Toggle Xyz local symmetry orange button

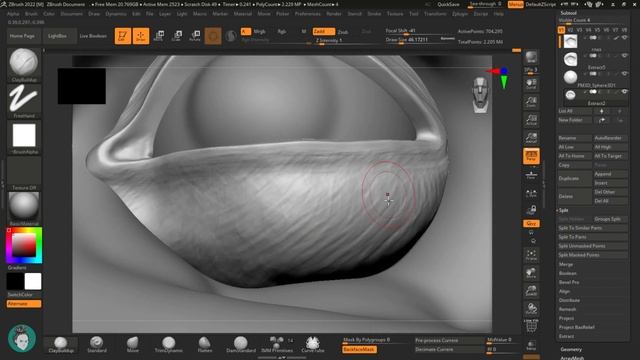(x=531, y=224)
